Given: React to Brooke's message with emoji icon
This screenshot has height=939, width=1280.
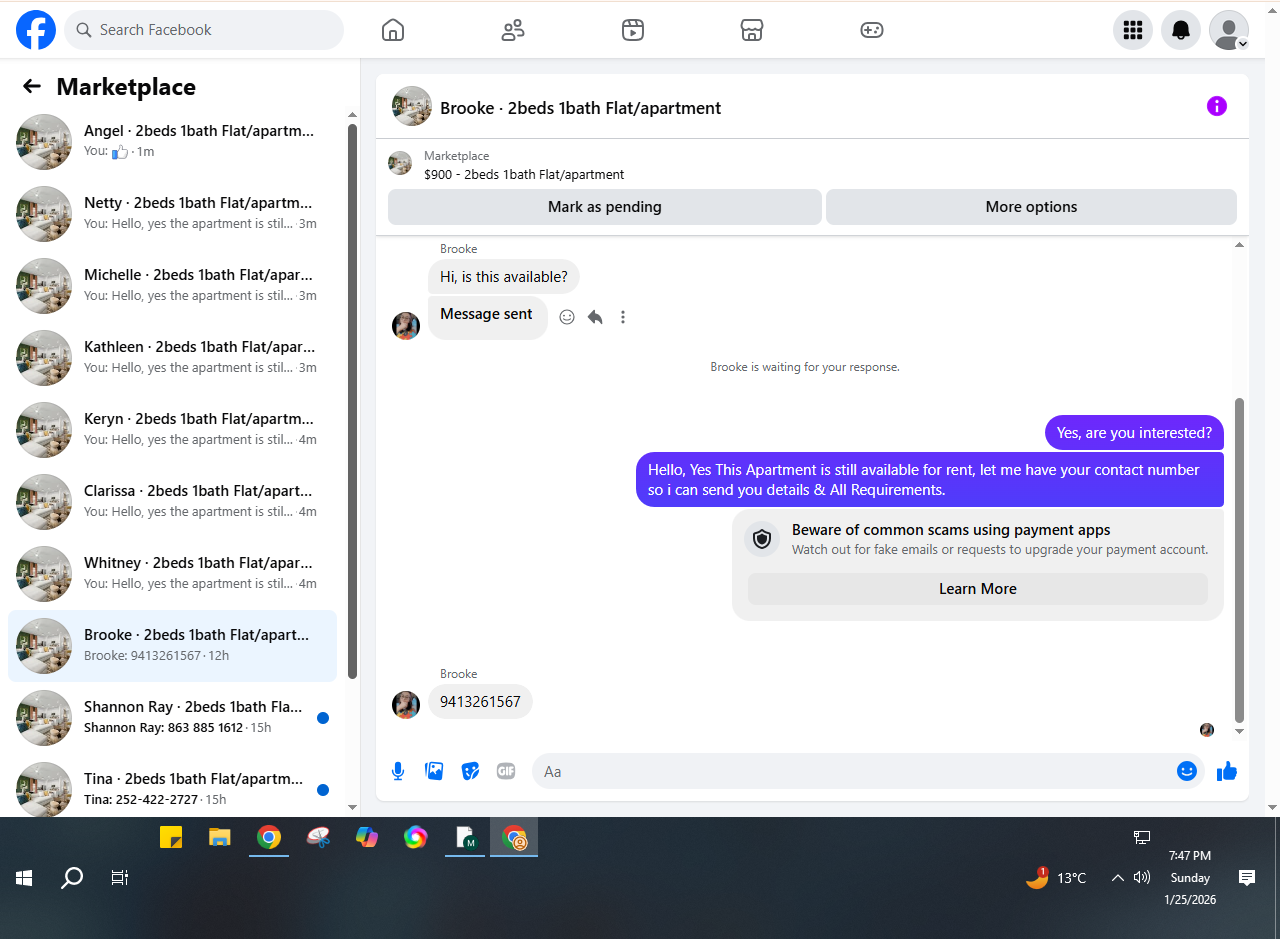Looking at the screenshot, I should (567, 317).
